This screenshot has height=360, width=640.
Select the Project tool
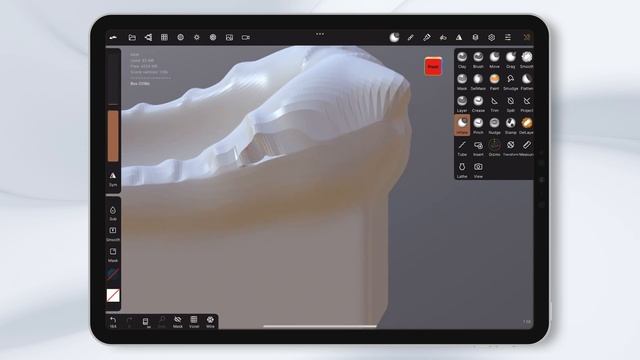pos(527,104)
